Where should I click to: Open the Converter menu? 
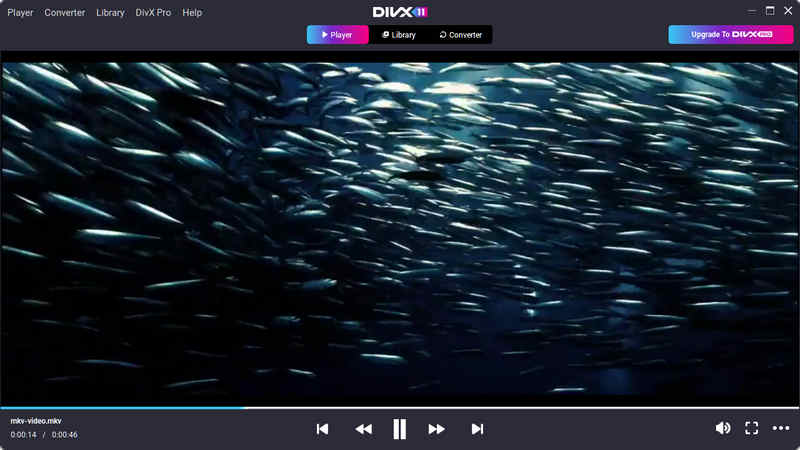coord(65,12)
